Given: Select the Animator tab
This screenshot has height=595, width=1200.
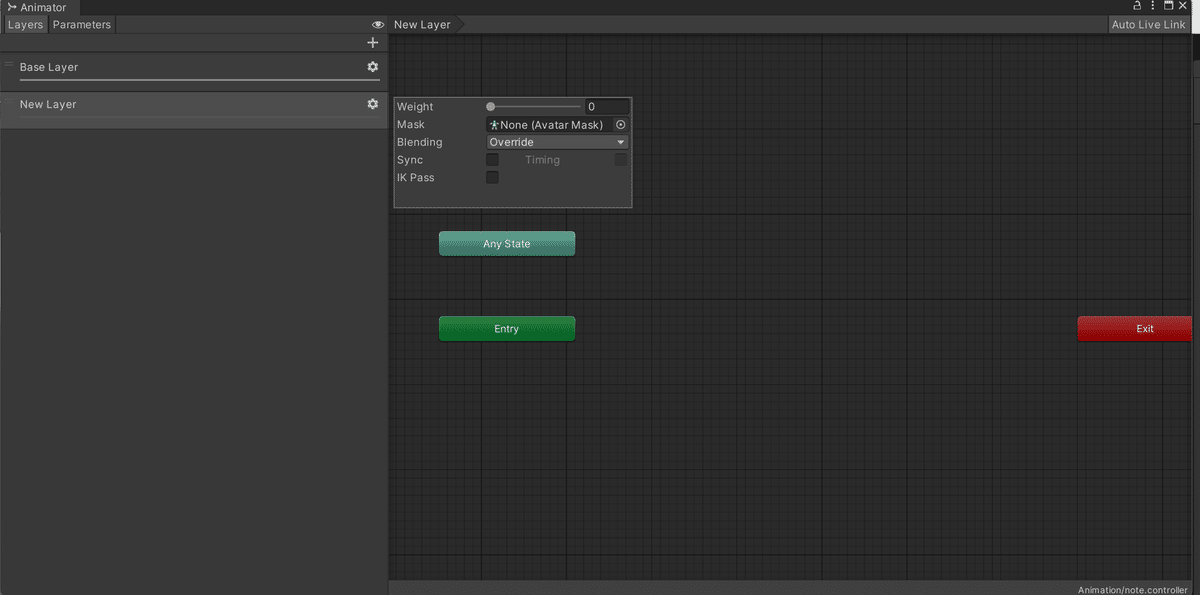Looking at the screenshot, I should coord(38,7).
